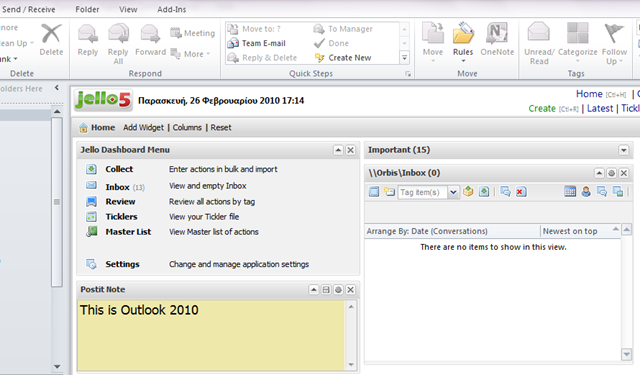Click the Master List icon
Image resolution: width=640 pixels, height=375 pixels.
(x=91, y=232)
